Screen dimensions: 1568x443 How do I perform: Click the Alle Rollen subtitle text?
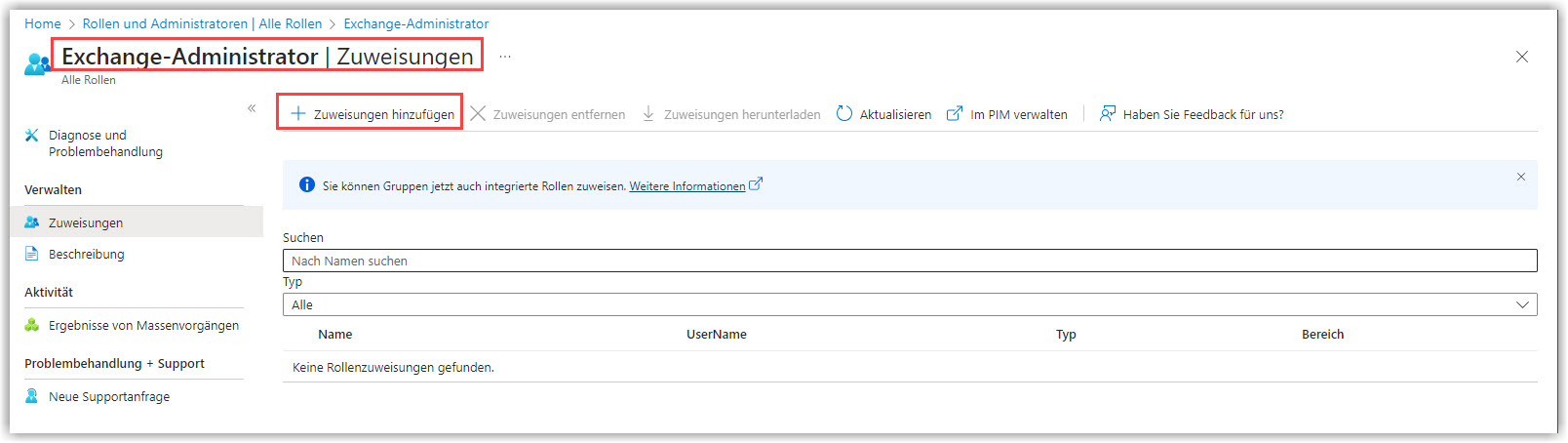tap(89, 80)
